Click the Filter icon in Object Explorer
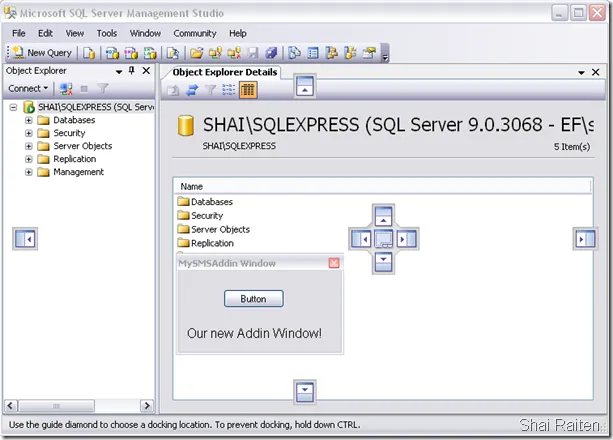 point(102,89)
